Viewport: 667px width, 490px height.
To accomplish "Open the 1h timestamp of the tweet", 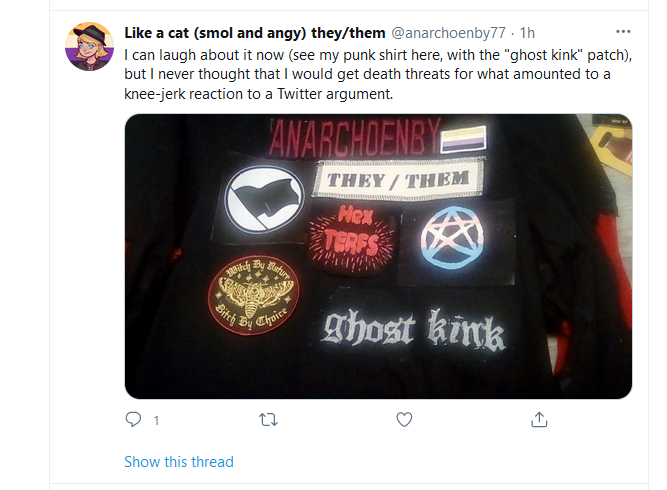I will pos(527,33).
